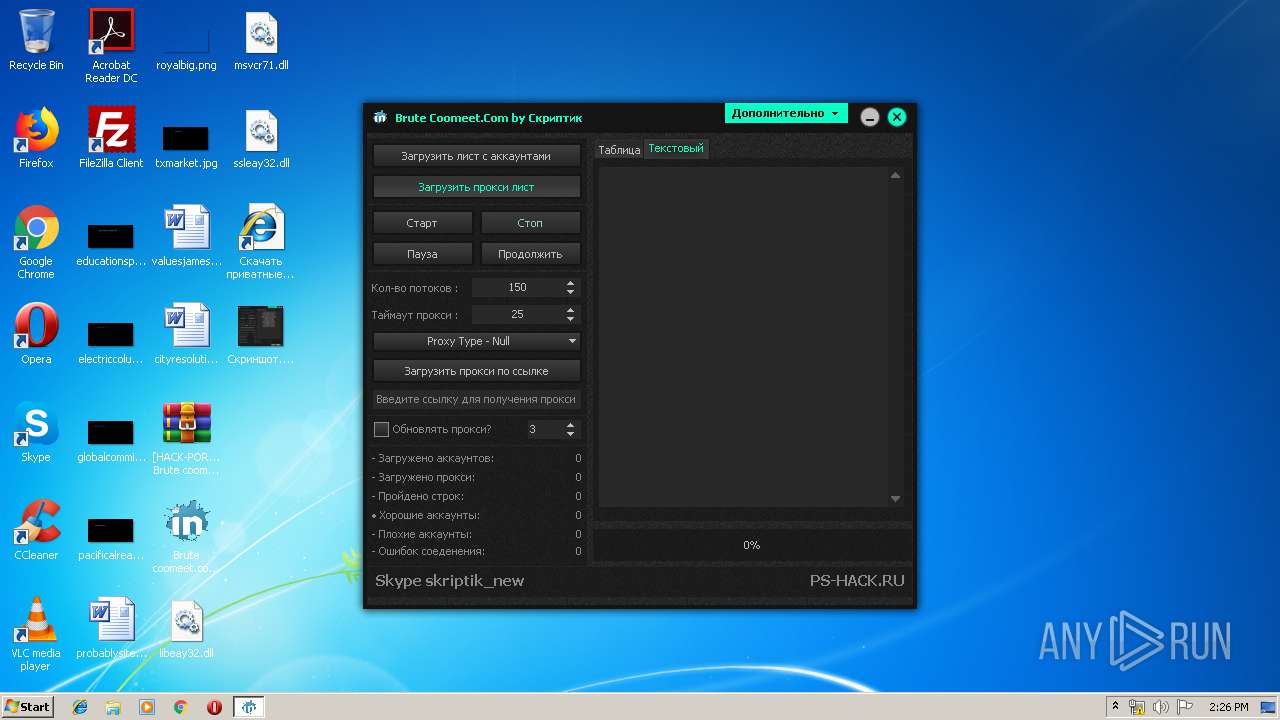This screenshot has height=720, width=1280.
Task: Click the Старт button
Action: (422, 223)
